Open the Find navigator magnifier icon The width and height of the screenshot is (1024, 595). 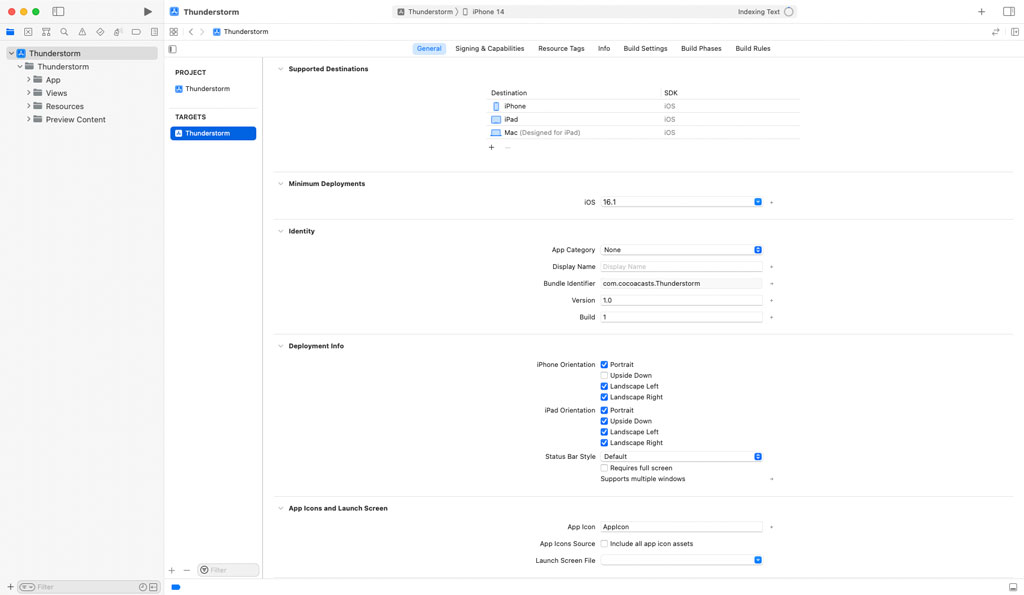click(64, 32)
